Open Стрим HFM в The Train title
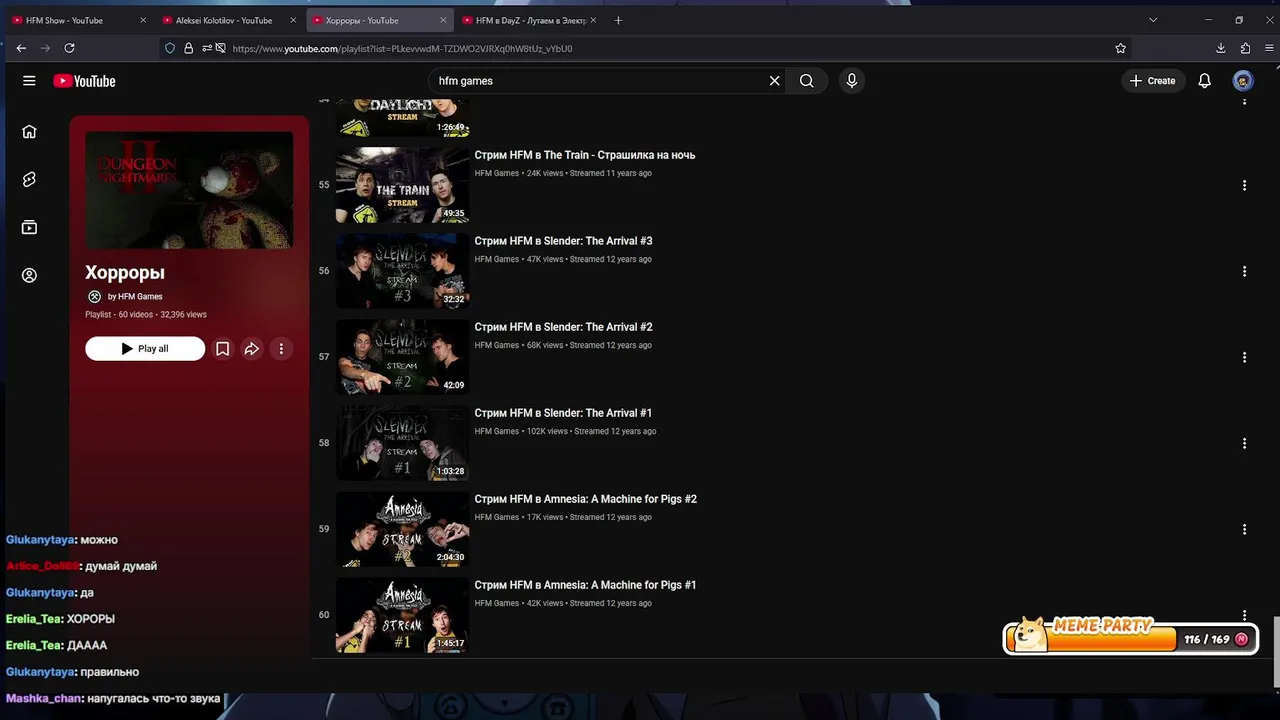This screenshot has width=1280, height=720. [x=585, y=155]
